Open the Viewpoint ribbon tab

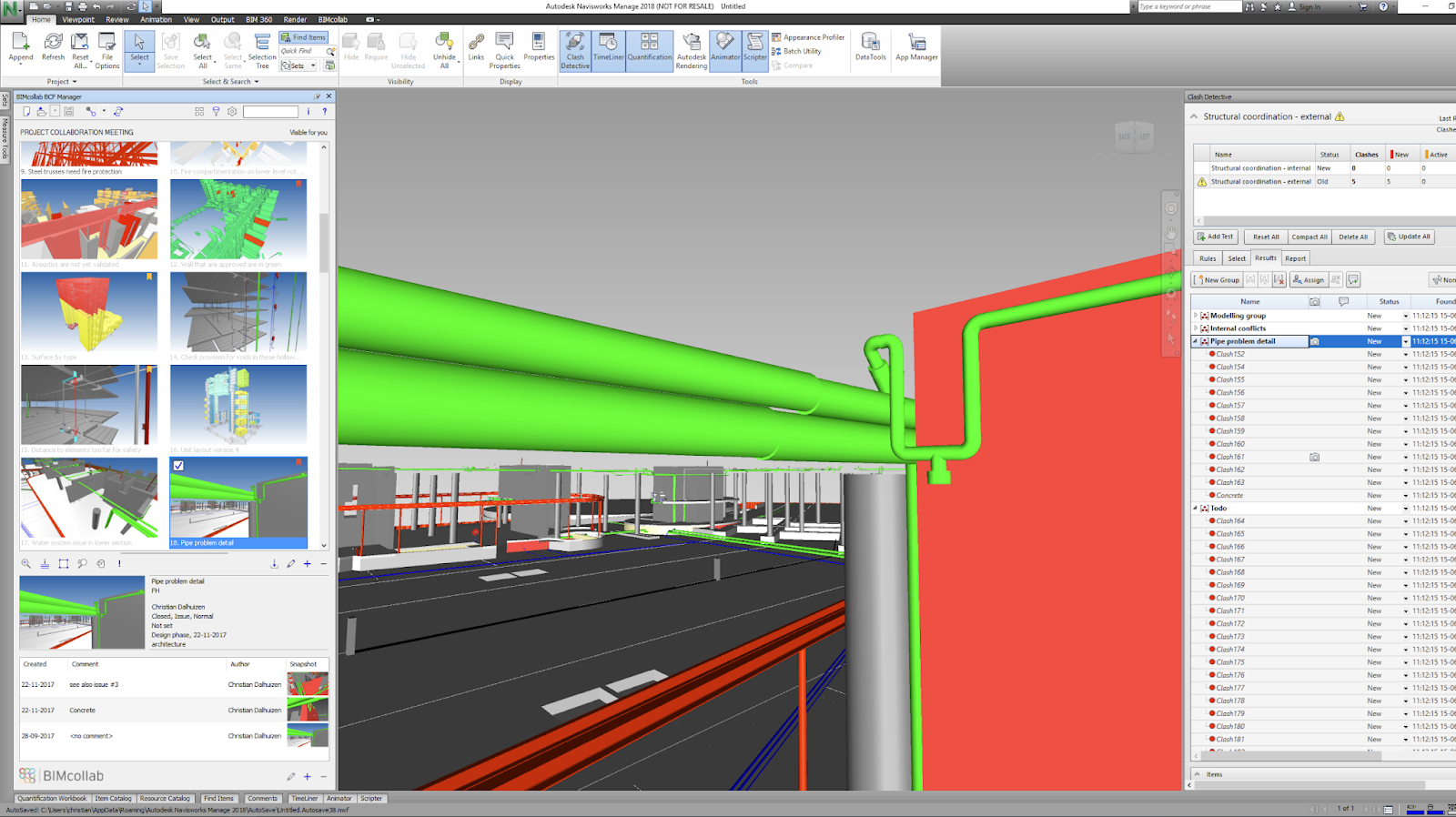(78, 19)
